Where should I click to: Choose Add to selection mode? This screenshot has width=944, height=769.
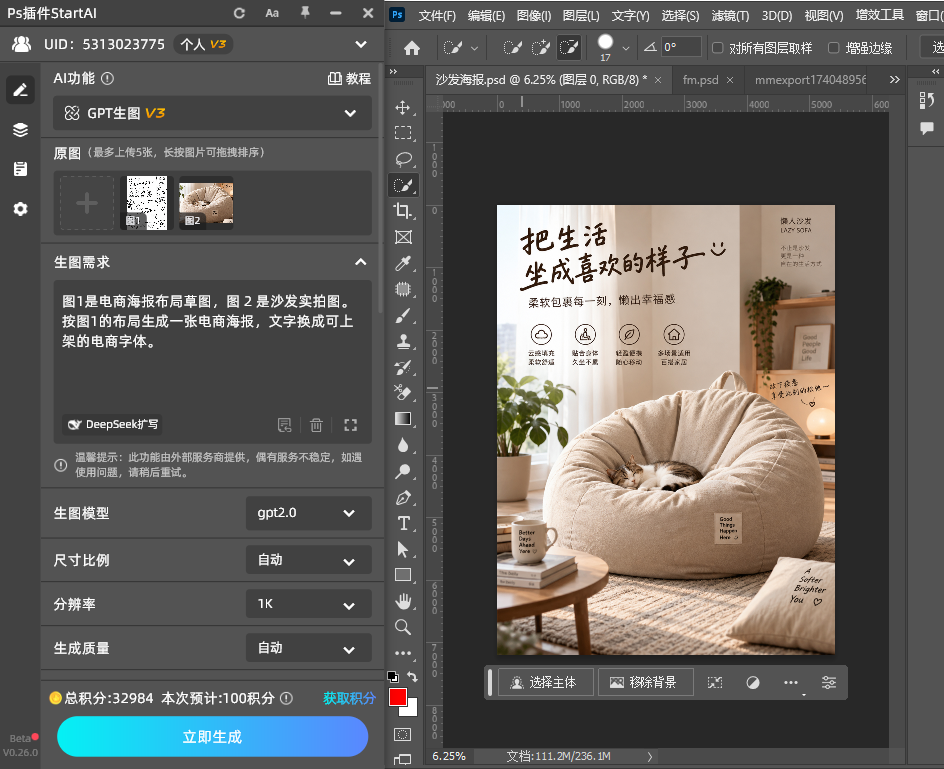pyautogui.click(x=541, y=48)
